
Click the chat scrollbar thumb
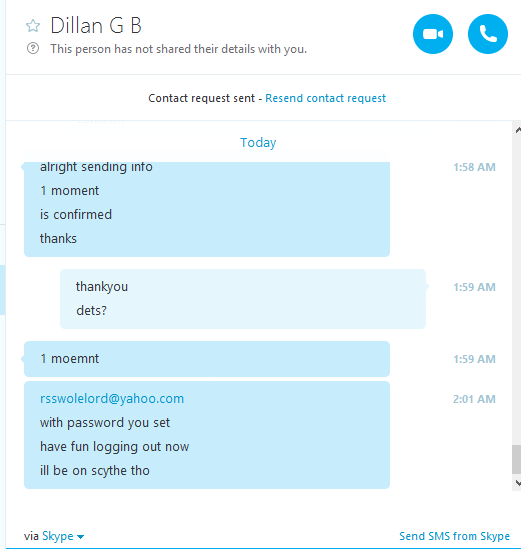516,459
